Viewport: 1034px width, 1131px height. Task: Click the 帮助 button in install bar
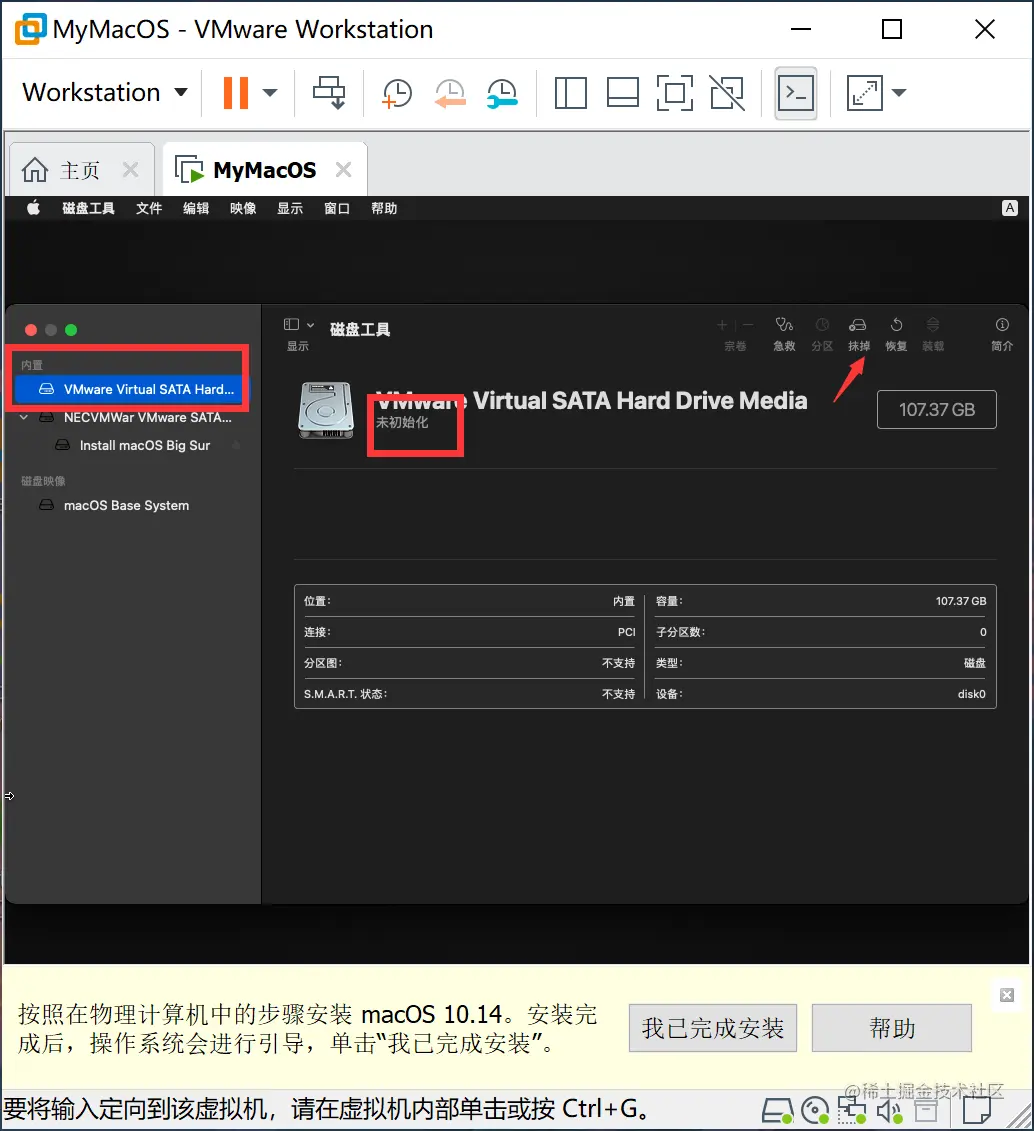point(892,1028)
